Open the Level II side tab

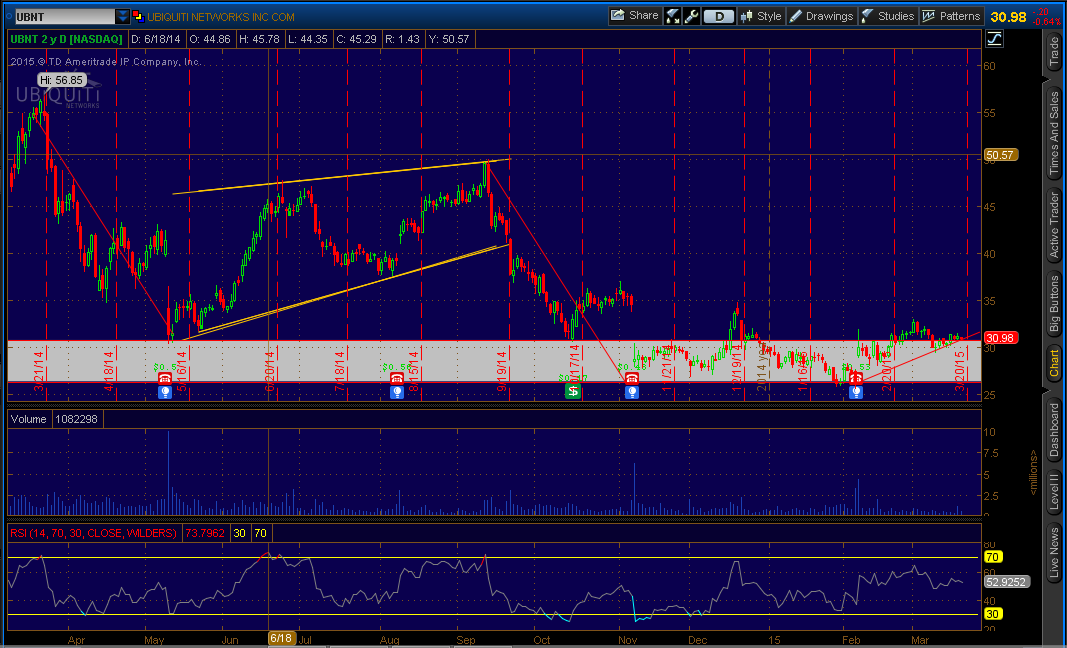click(x=1054, y=490)
